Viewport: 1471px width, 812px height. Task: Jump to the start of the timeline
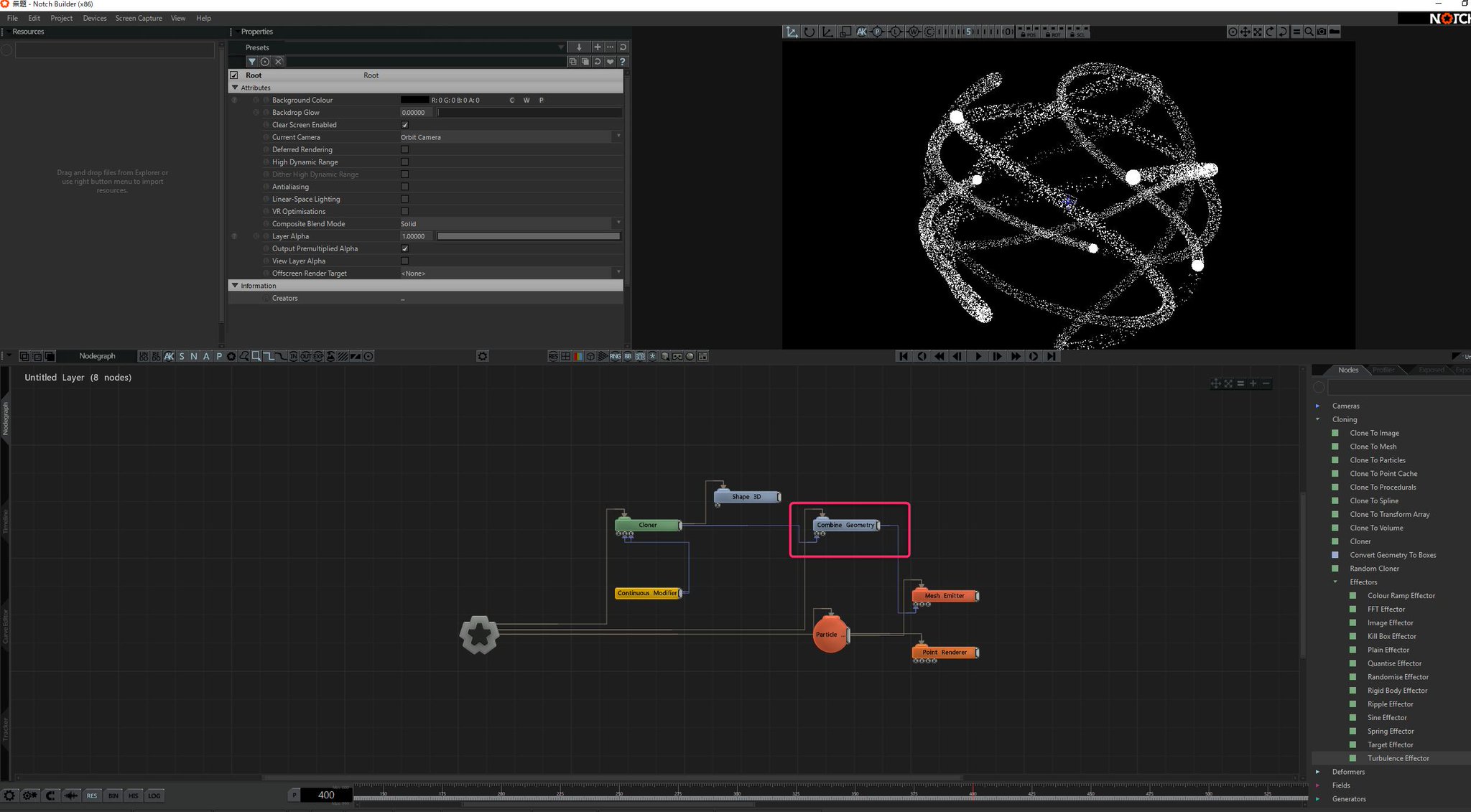coord(904,356)
